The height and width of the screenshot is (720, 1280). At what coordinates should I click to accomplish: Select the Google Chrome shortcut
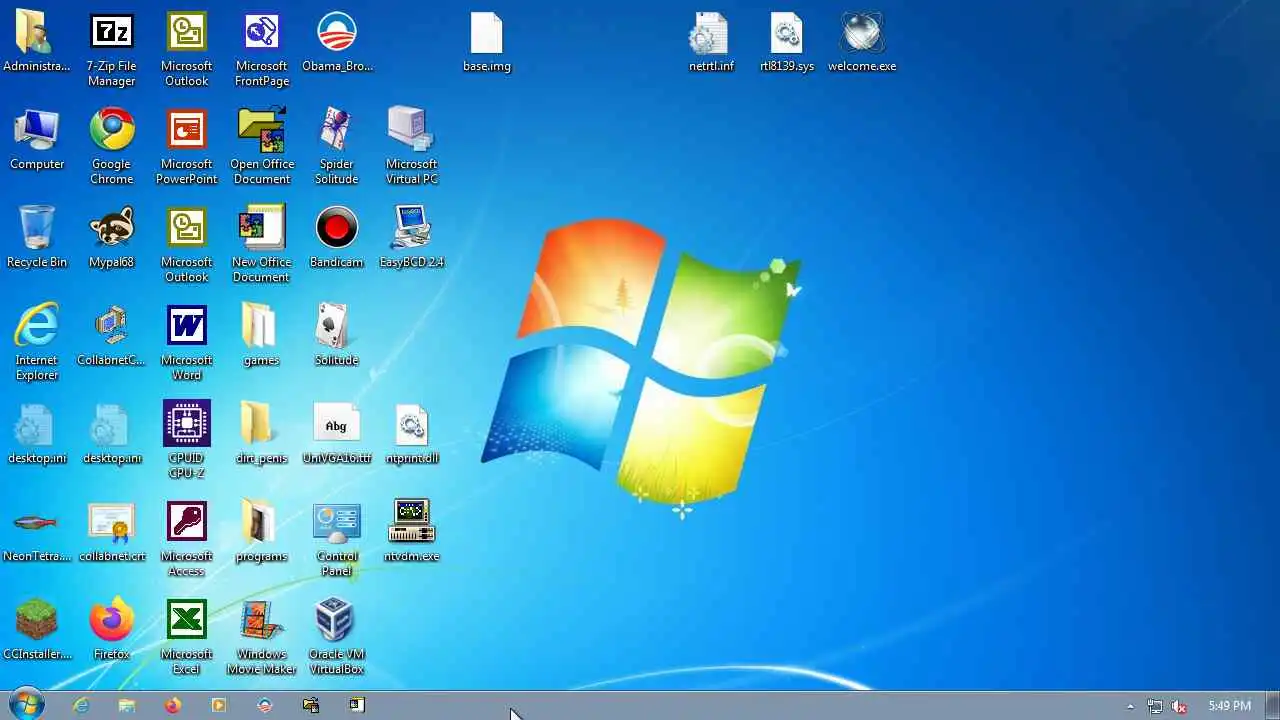click(112, 147)
